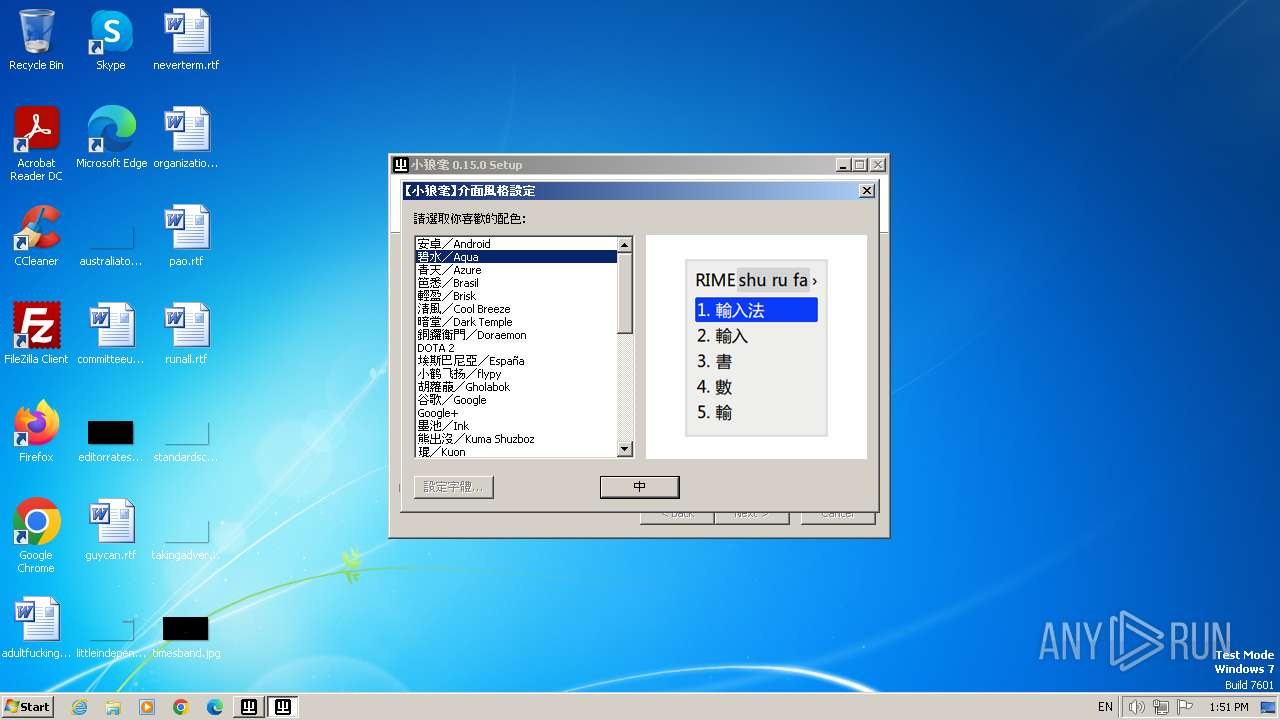Select the CCleaner desktop shortcut
Viewport: 1280px width, 720px height.
click(36, 236)
